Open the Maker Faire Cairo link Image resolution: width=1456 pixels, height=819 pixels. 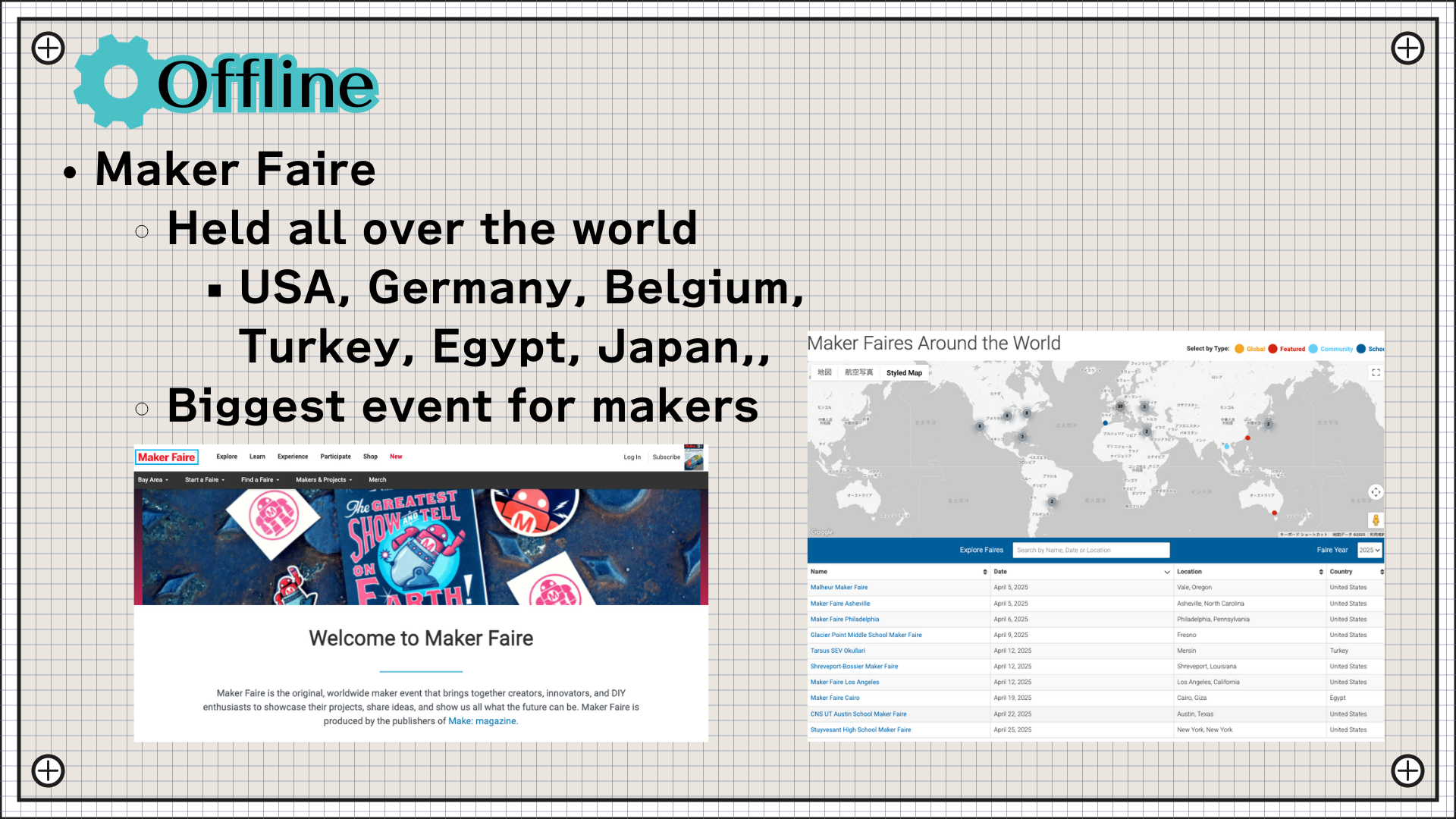click(835, 698)
